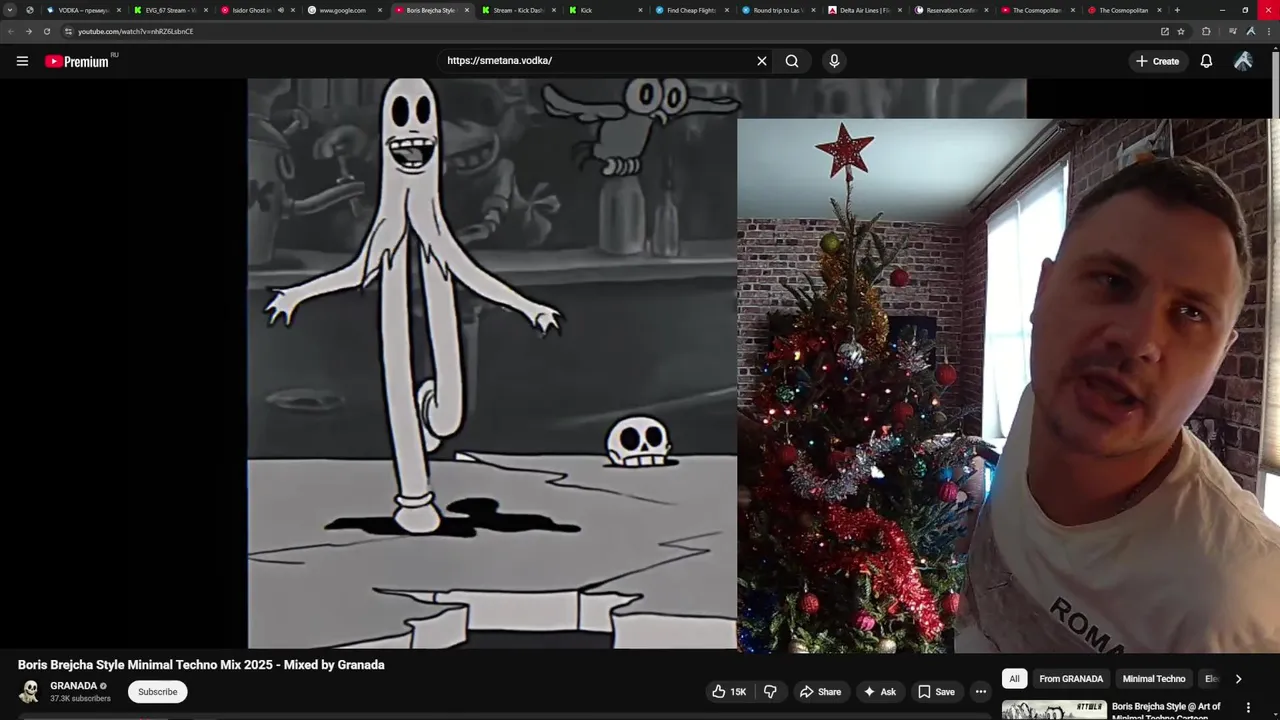Start voice search with microphone

click(x=834, y=61)
